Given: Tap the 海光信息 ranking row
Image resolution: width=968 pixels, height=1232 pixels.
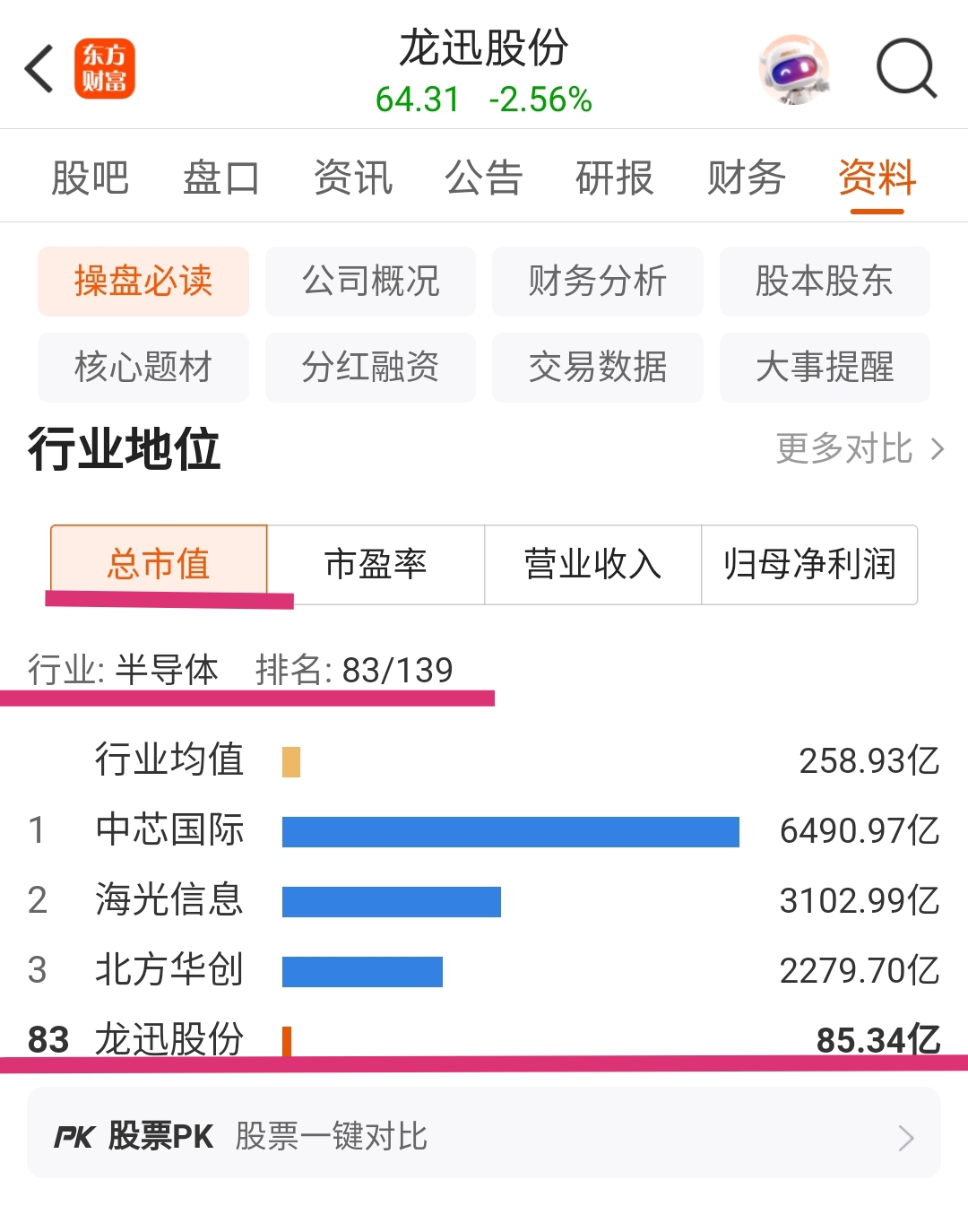Looking at the screenshot, I should (484, 900).
